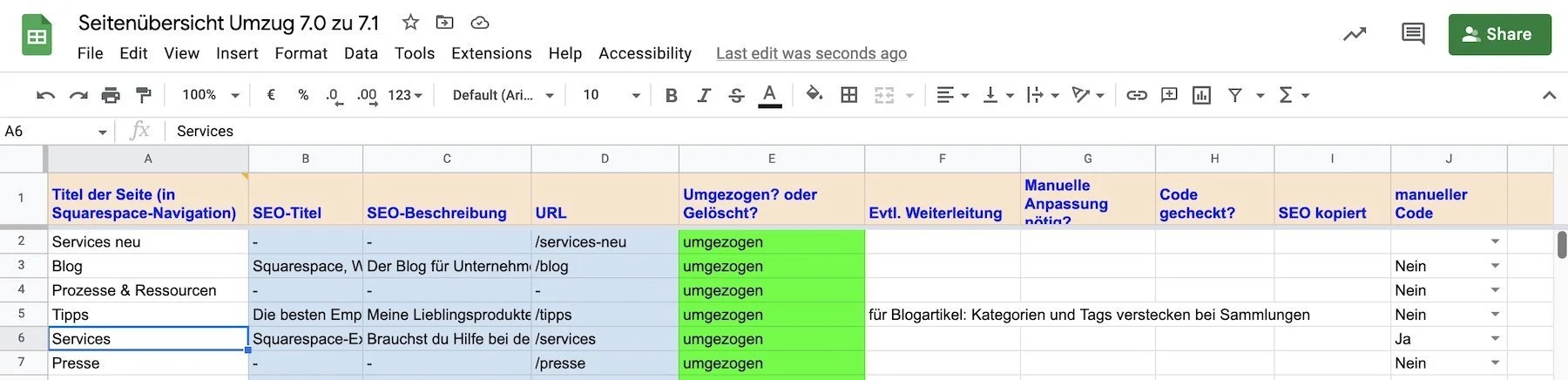Click the Undo icon
This screenshot has height=380, width=1568.
pyautogui.click(x=46, y=95)
